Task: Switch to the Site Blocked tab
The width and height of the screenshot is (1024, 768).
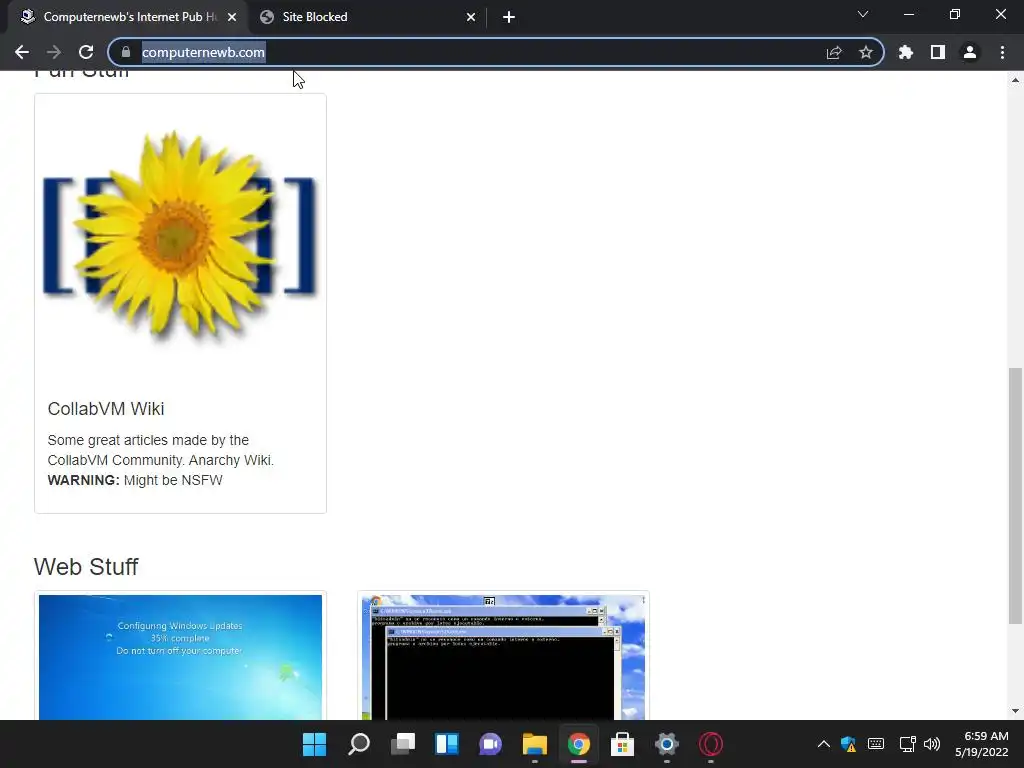Action: (x=366, y=17)
